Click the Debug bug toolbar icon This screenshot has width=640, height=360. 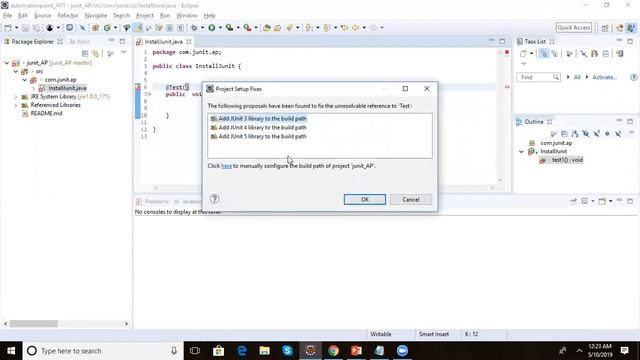click(194, 28)
